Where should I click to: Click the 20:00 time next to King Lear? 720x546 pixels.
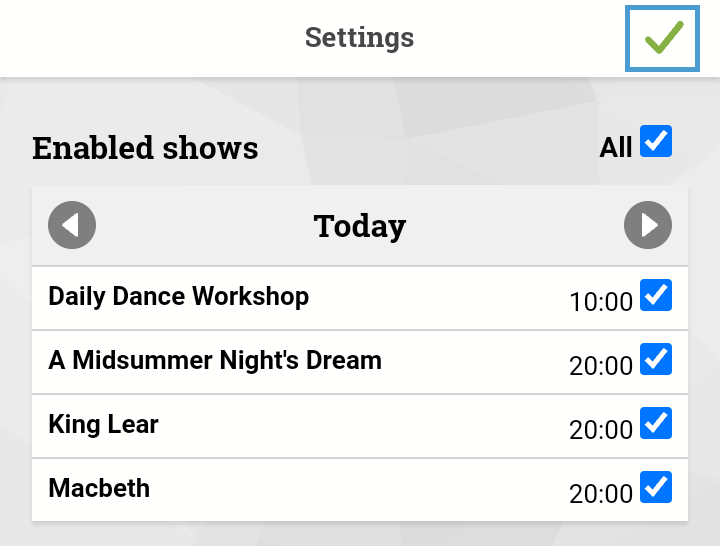(x=601, y=430)
